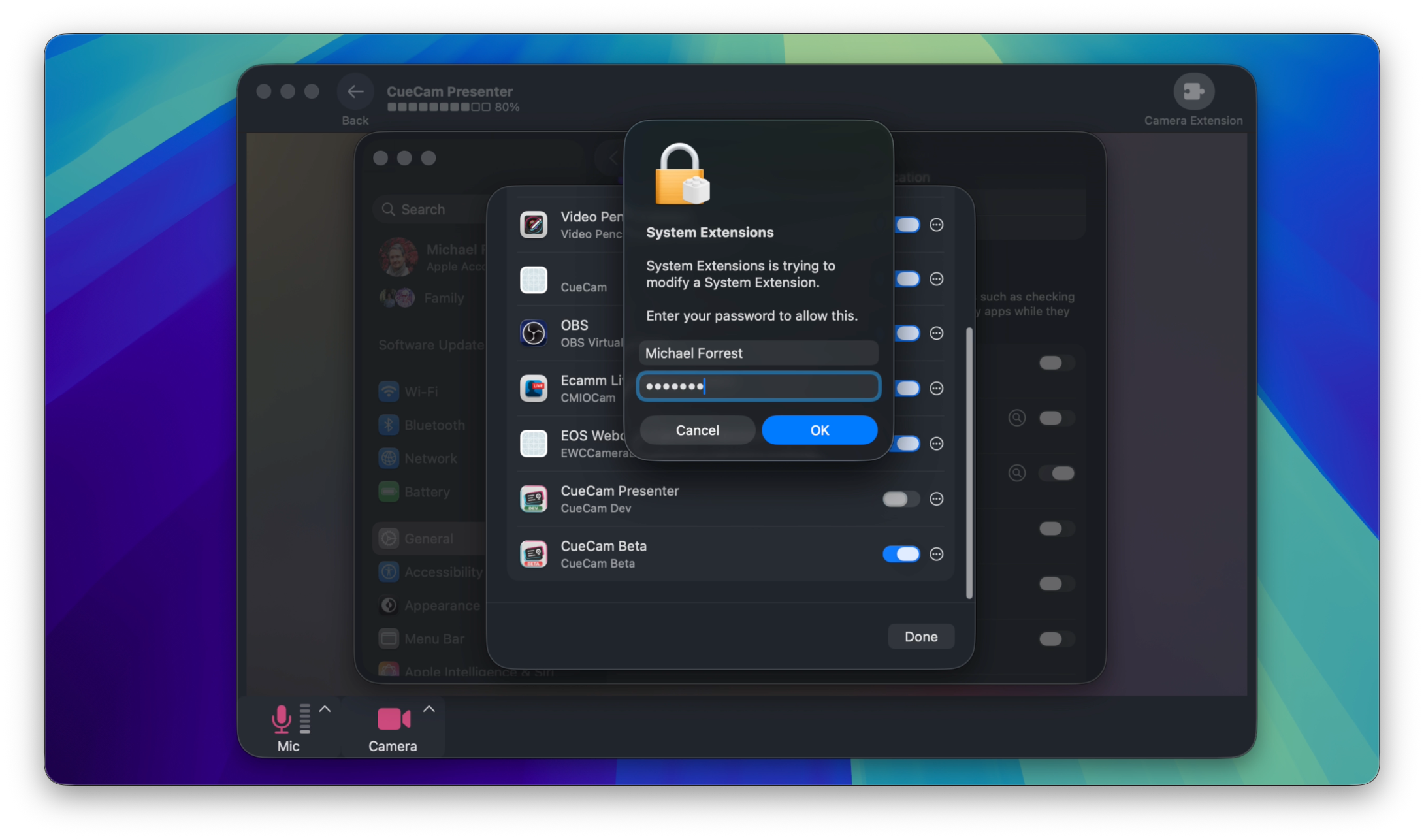This screenshot has width=1424, height=840.
Task: Click OK to authorize the extension
Action: [x=819, y=430]
